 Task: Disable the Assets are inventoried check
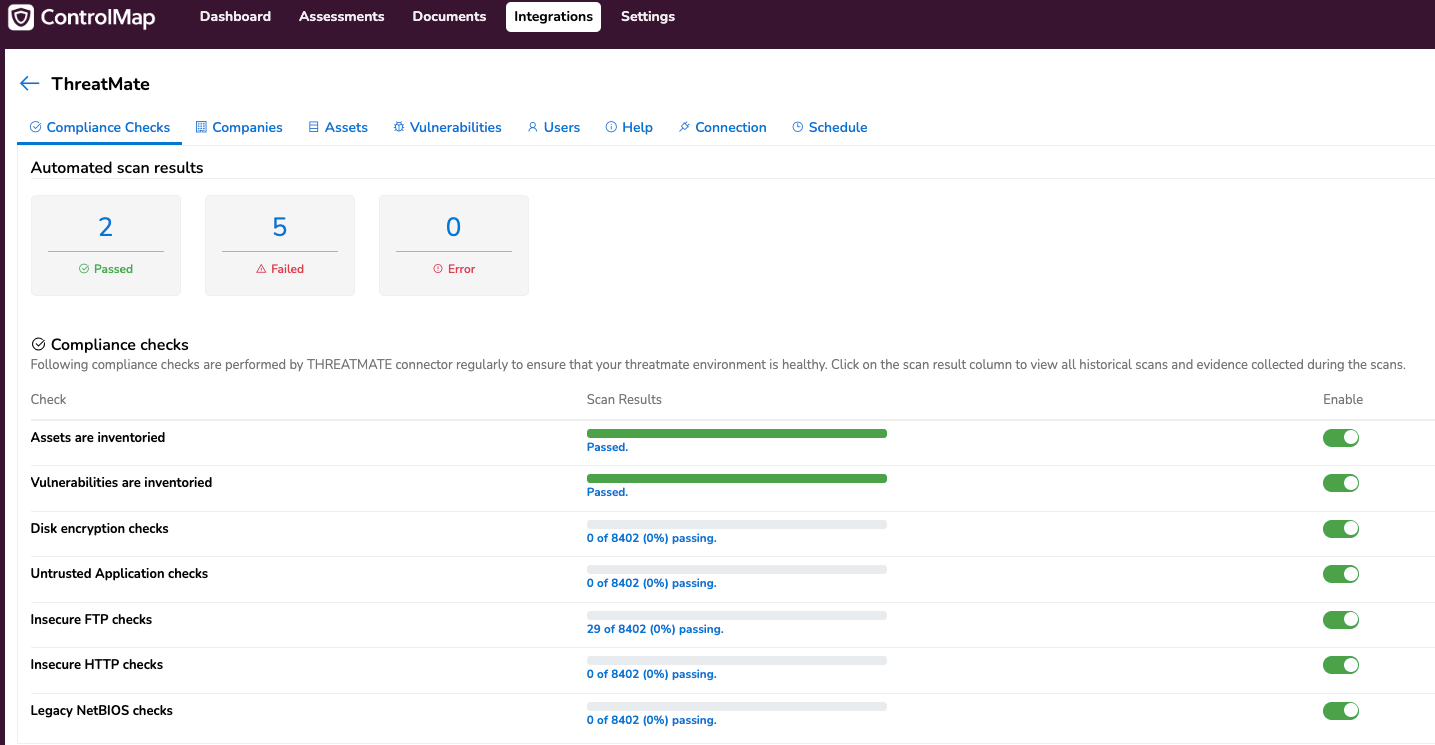click(1341, 438)
